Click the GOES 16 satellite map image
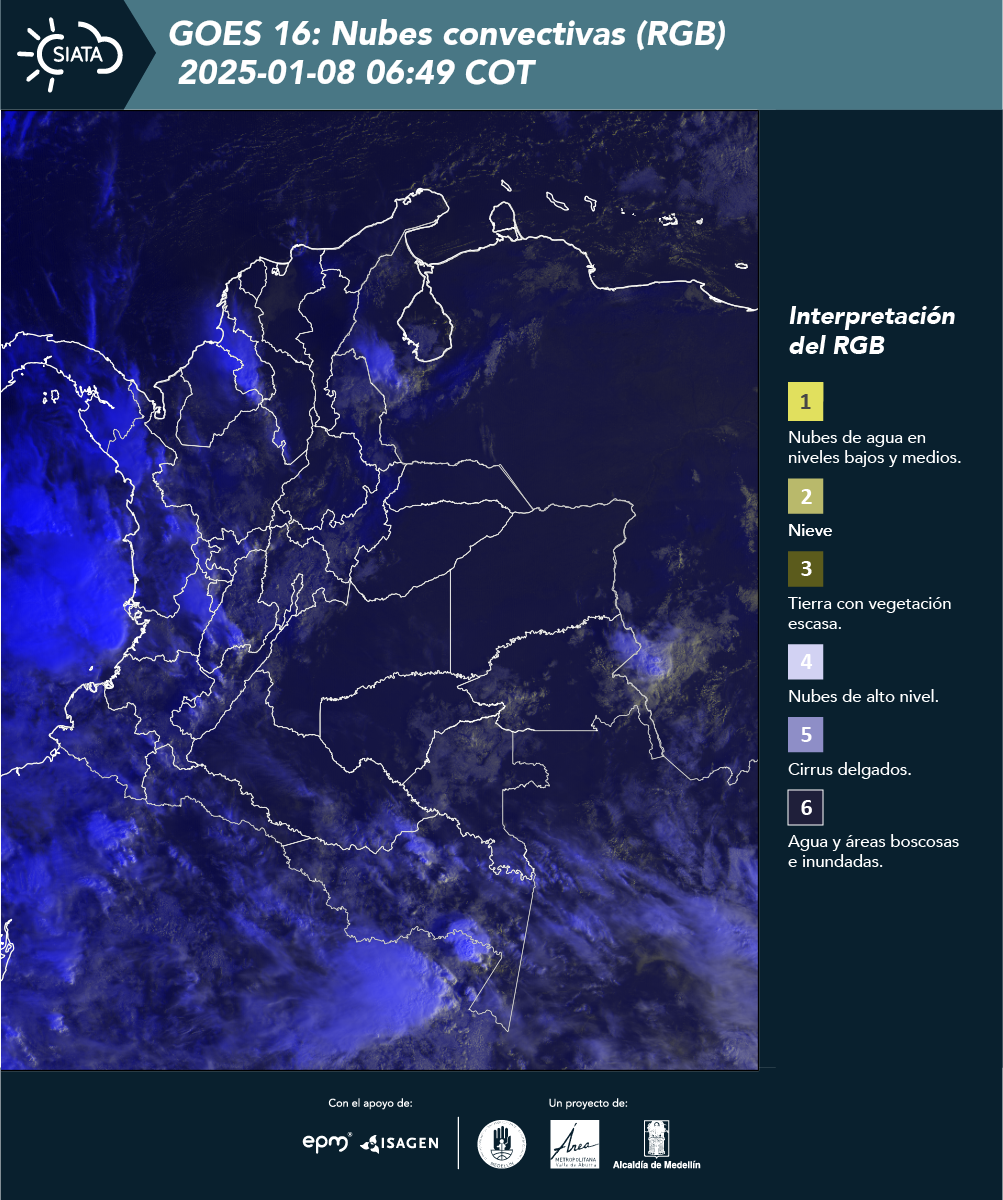This screenshot has height=1200, width=1003. click(380, 590)
